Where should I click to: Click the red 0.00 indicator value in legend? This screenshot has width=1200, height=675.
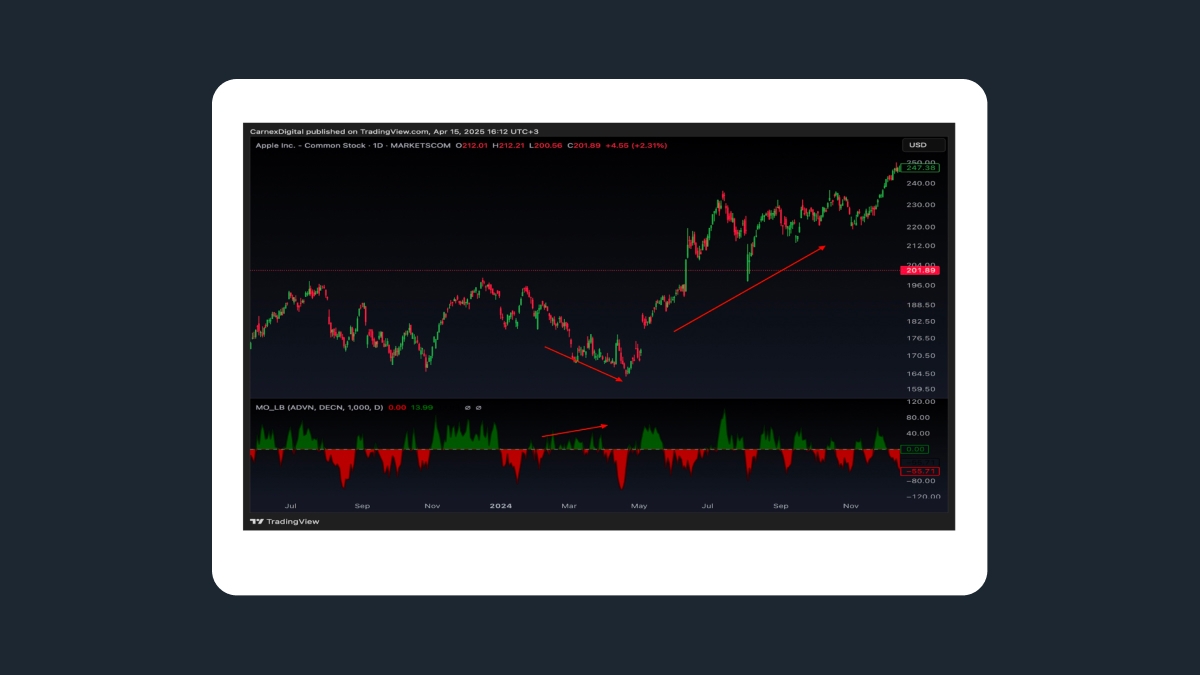coord(396,407)
